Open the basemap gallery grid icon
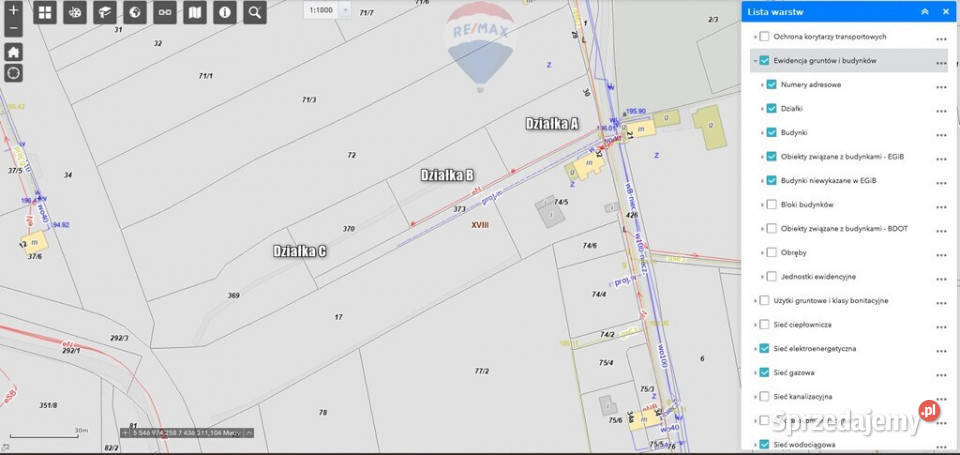This screenshot has width=960, height=455. click(x=45, y=13)
